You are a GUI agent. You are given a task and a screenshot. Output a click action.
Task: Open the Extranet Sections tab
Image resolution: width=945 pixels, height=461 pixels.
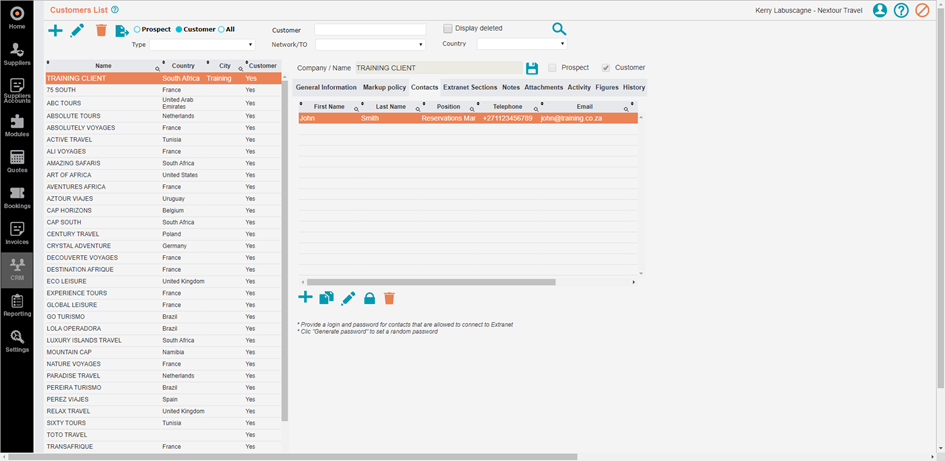pos(470,87)
